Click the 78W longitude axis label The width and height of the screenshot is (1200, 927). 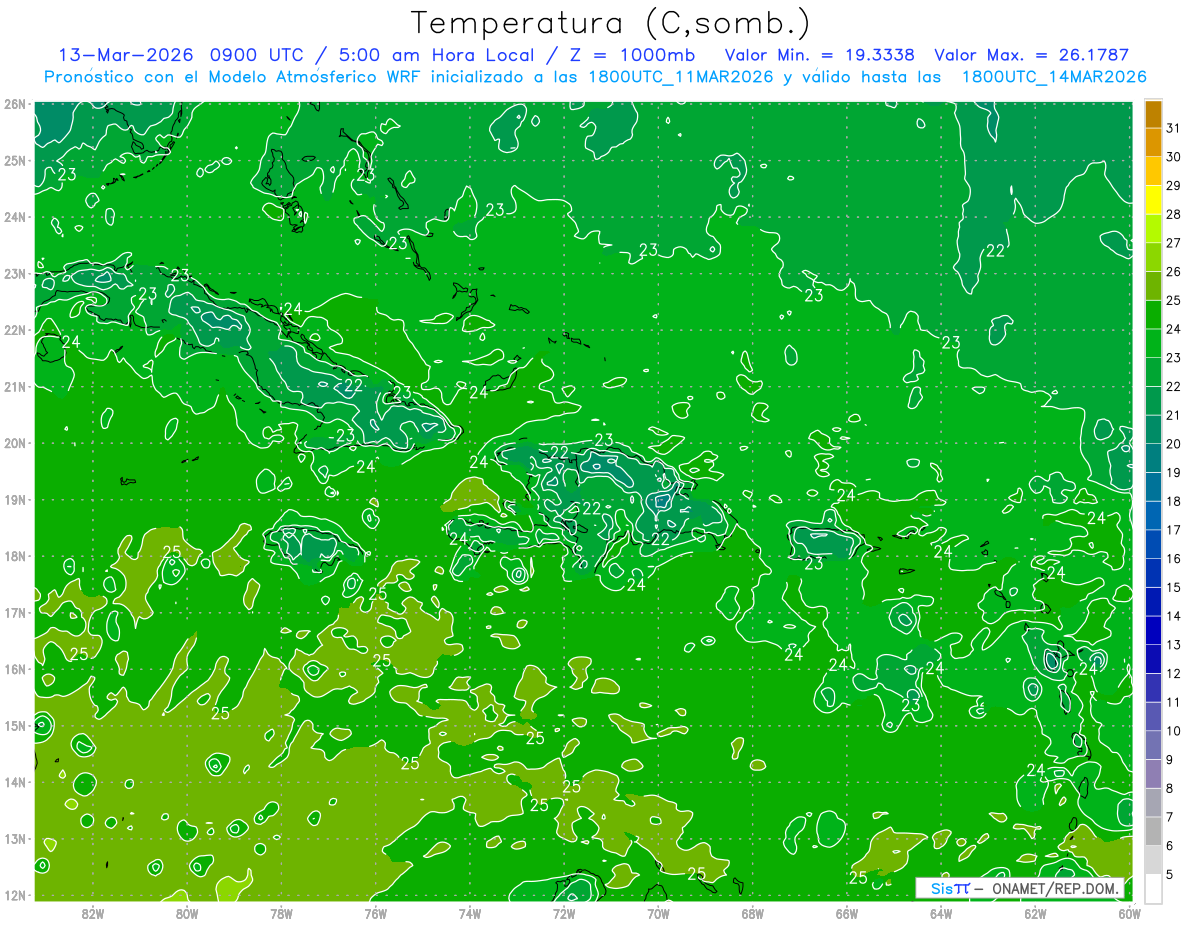click(x=281, y=912)
